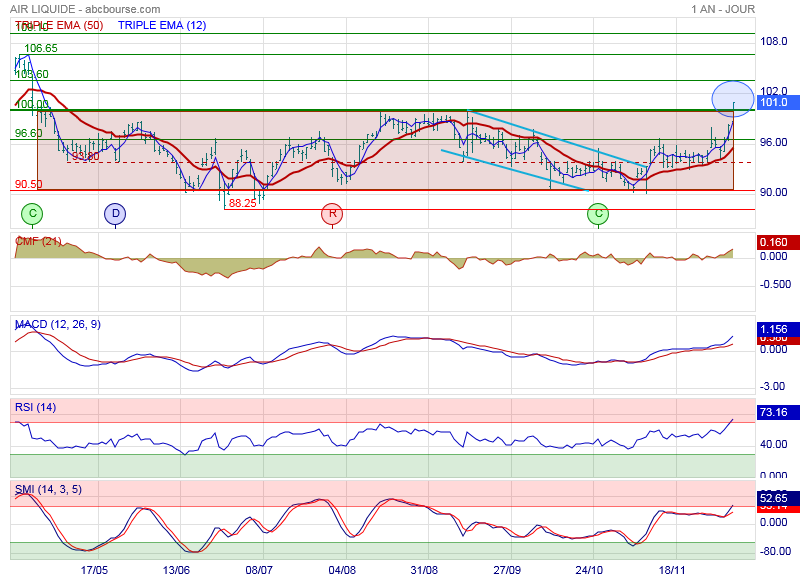Image resolution: width=800 pixels, height=580 pixels.
Task: Select the TRIPLE EMA (50) legend label
Action: click(58, 25)
